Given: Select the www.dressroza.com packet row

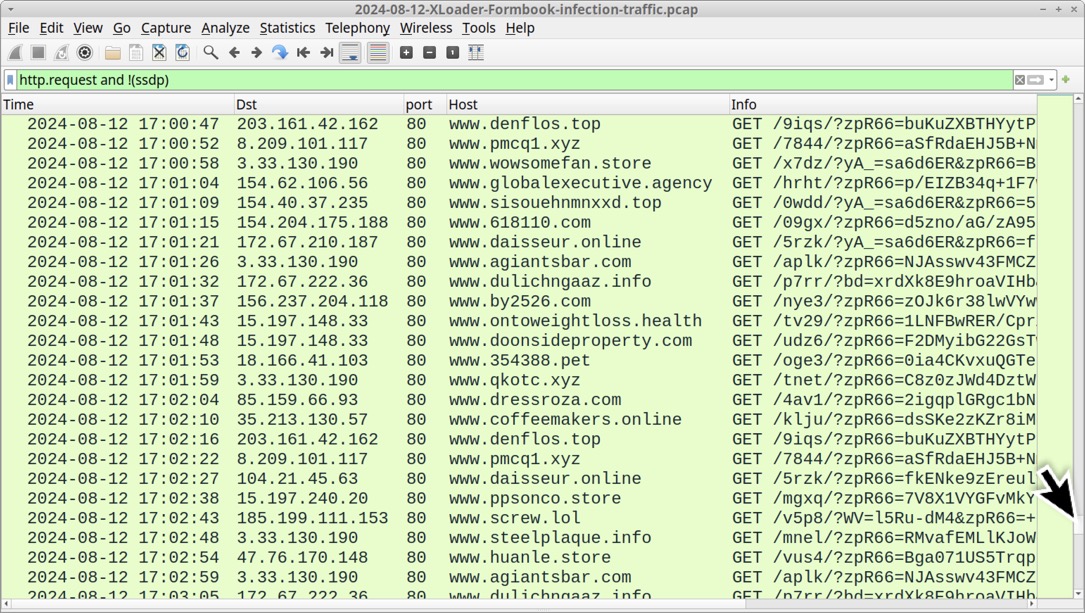Looking at the screenshot, I should (518, 400).
